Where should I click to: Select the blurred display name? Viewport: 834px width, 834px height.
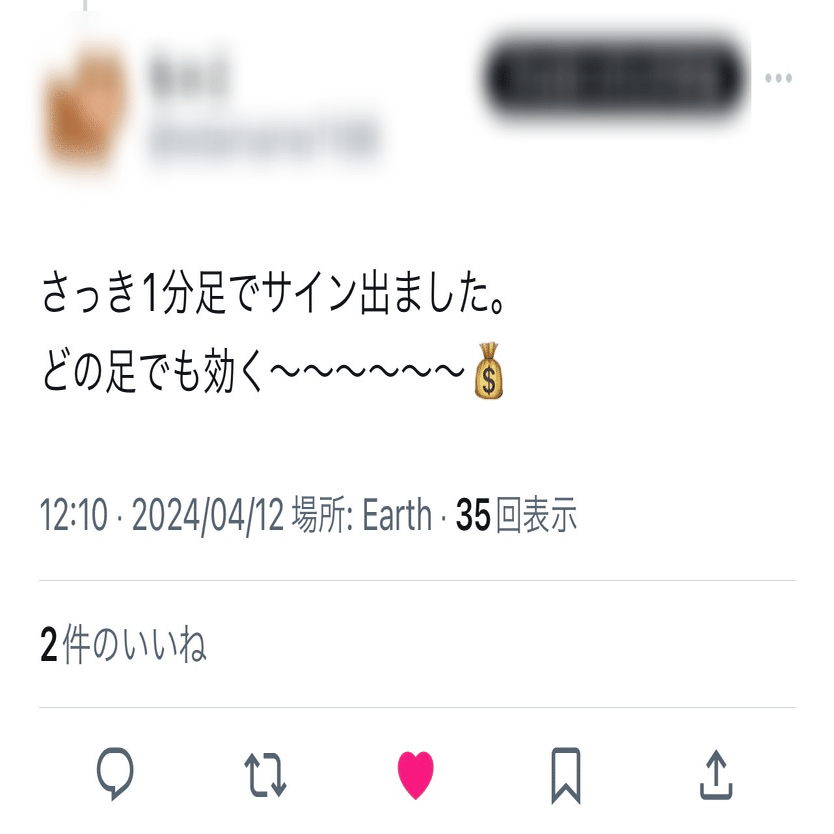coord(189,76)
